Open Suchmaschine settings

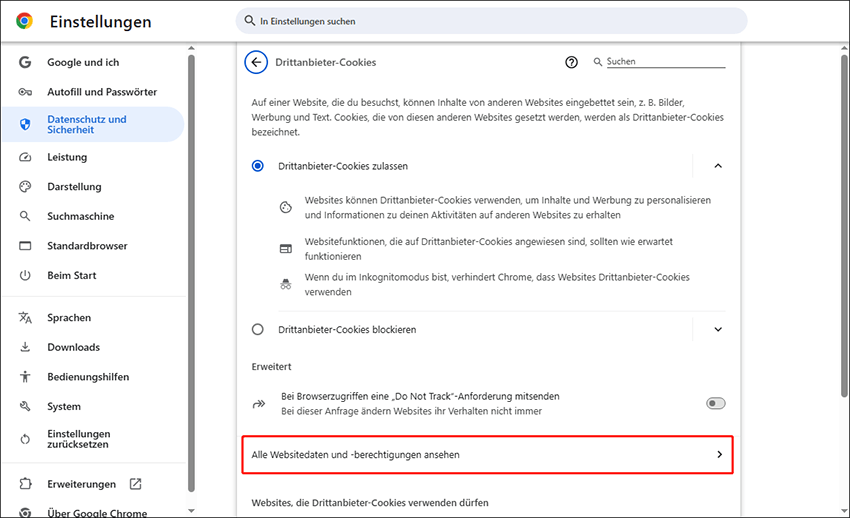(81, 216)
